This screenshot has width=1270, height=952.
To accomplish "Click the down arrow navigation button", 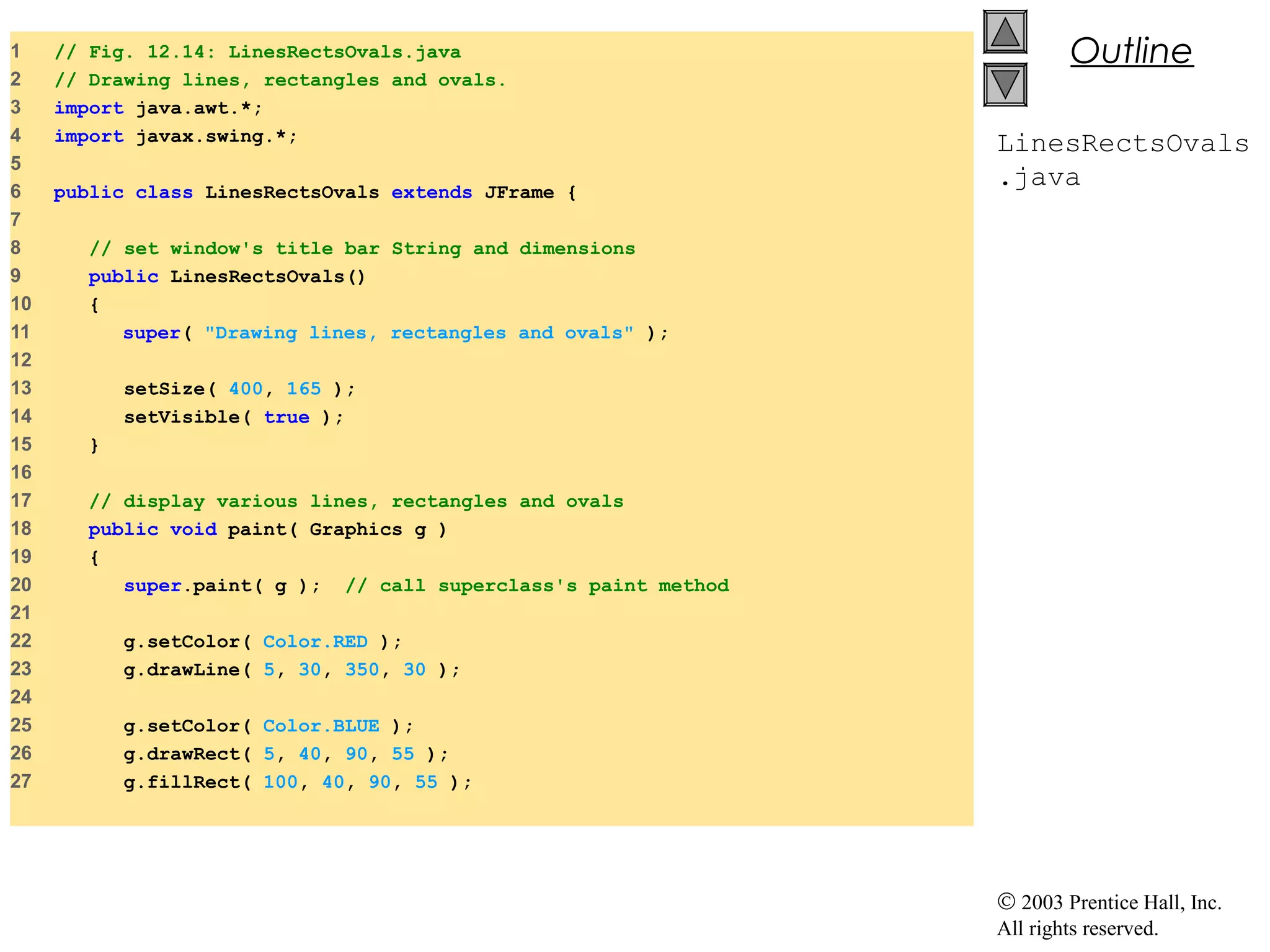I will coord(1005,84).
